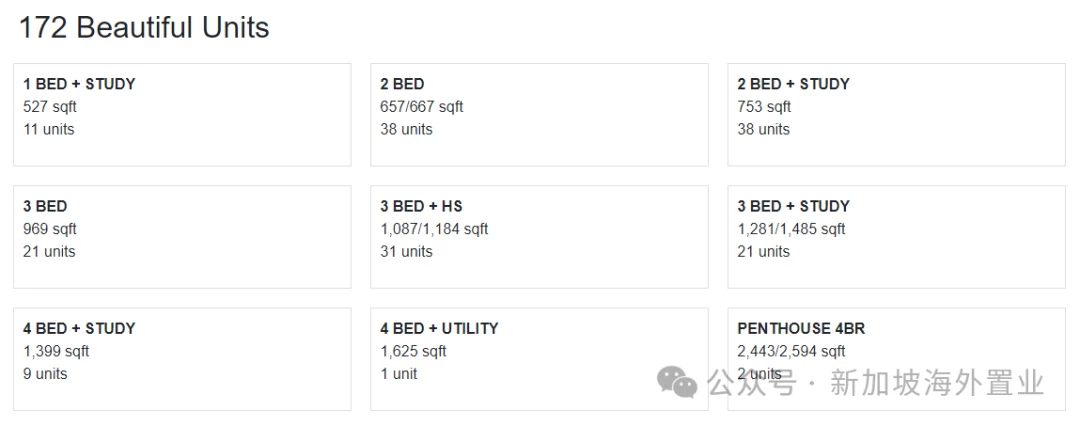Select the 1 BED + STUDY card
Screen dimensions: 1080x426
coord(182,114)
